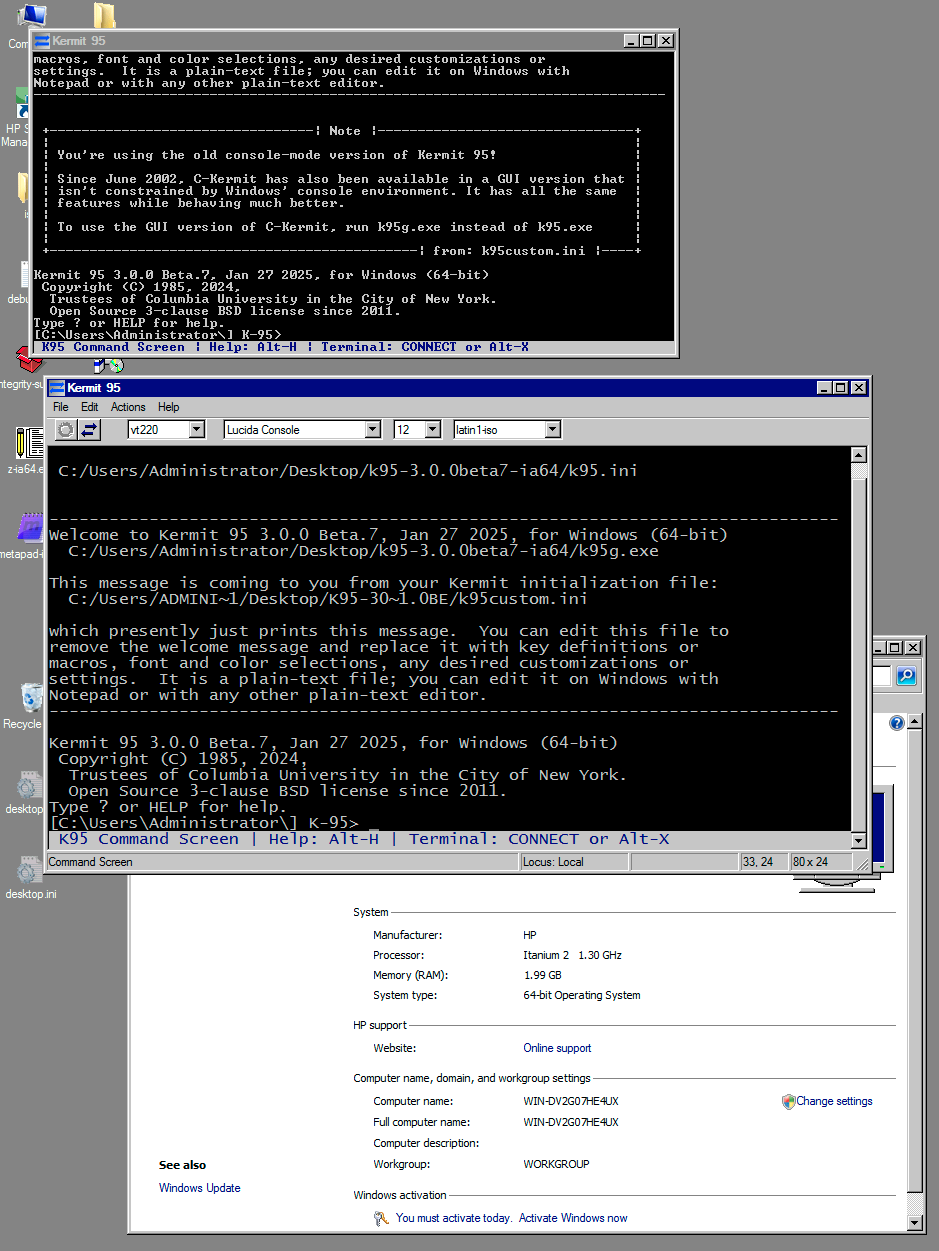Open the terminal type vt220 dropdown

click(196, 430)
